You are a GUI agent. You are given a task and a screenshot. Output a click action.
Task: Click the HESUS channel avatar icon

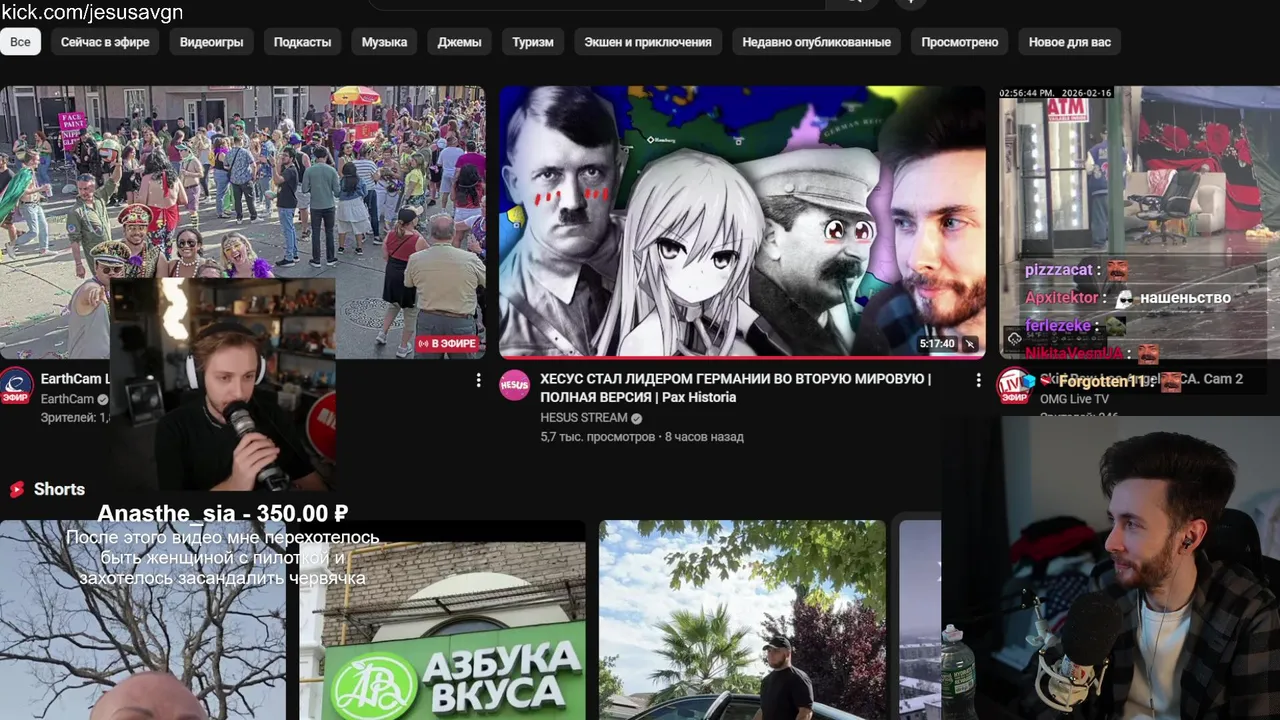(x=515, y=386)
